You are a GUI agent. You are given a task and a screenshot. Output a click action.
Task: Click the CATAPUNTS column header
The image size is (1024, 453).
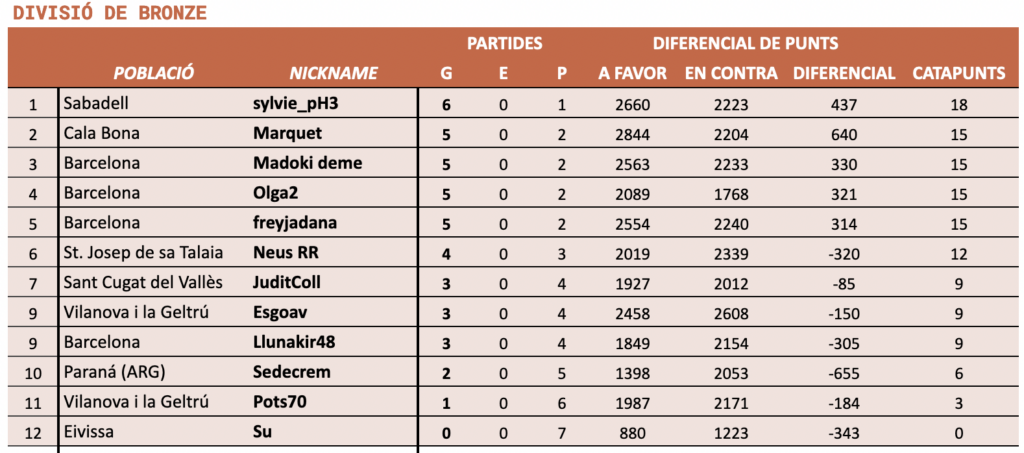click(959, 73)
